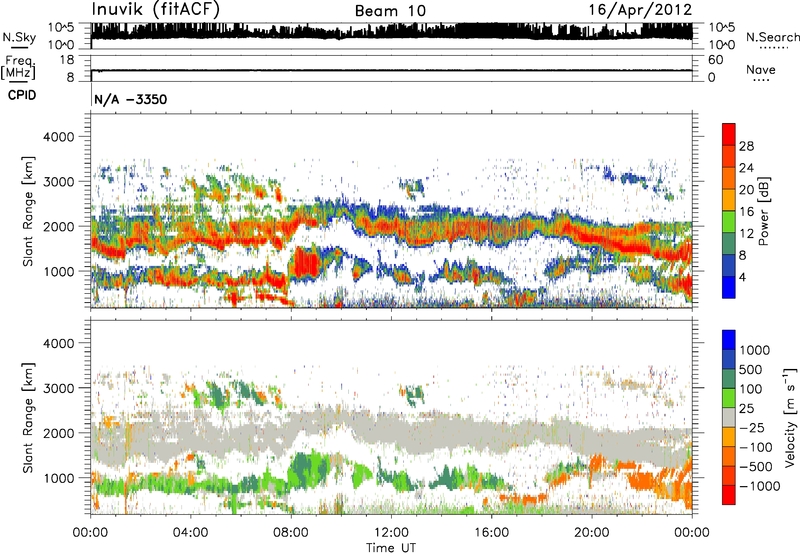The image size is (800, 554).
Task: Click the 4000 tick on the velocity panel
Action: click(58, 343)
